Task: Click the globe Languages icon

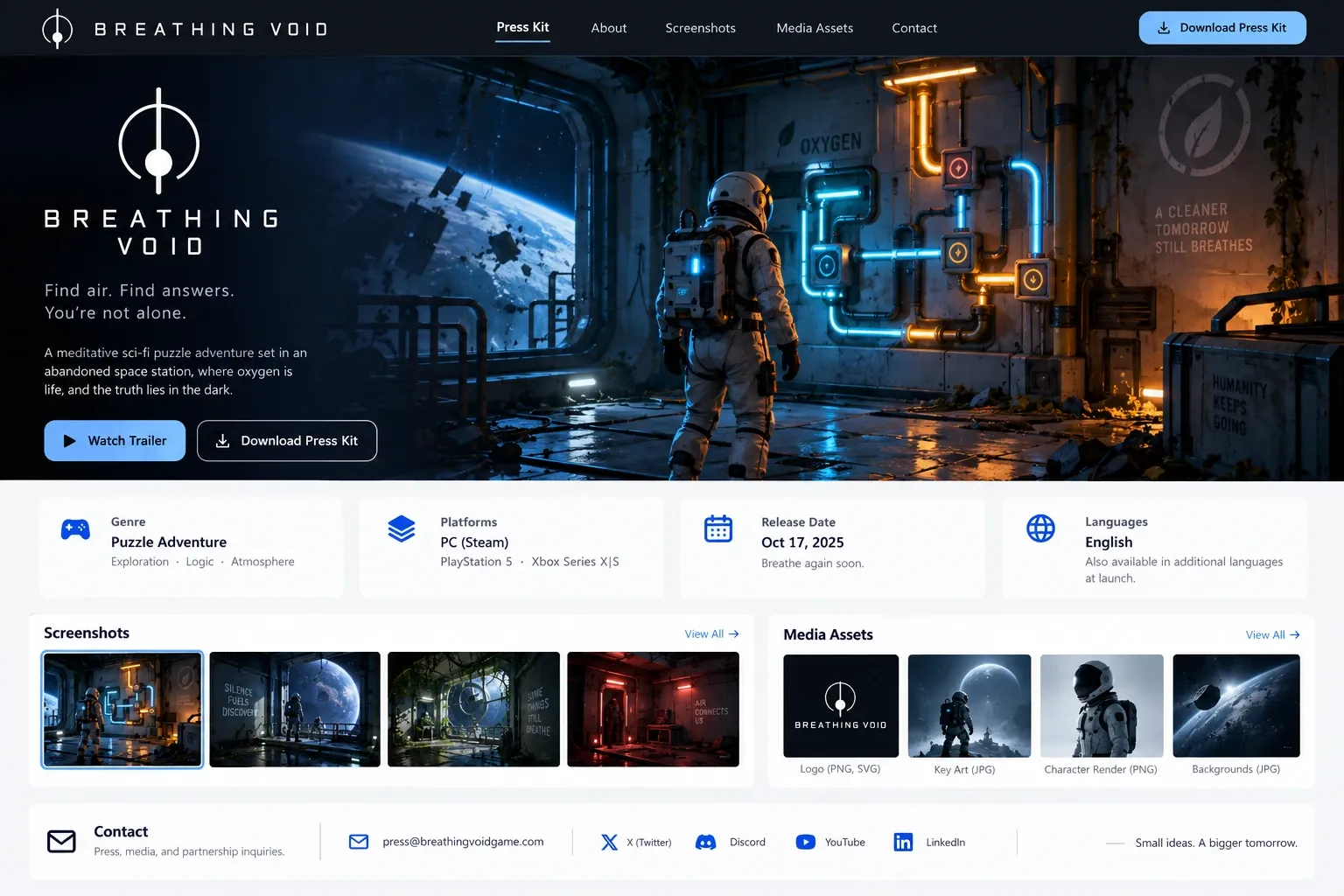Action: point(1040,528)
